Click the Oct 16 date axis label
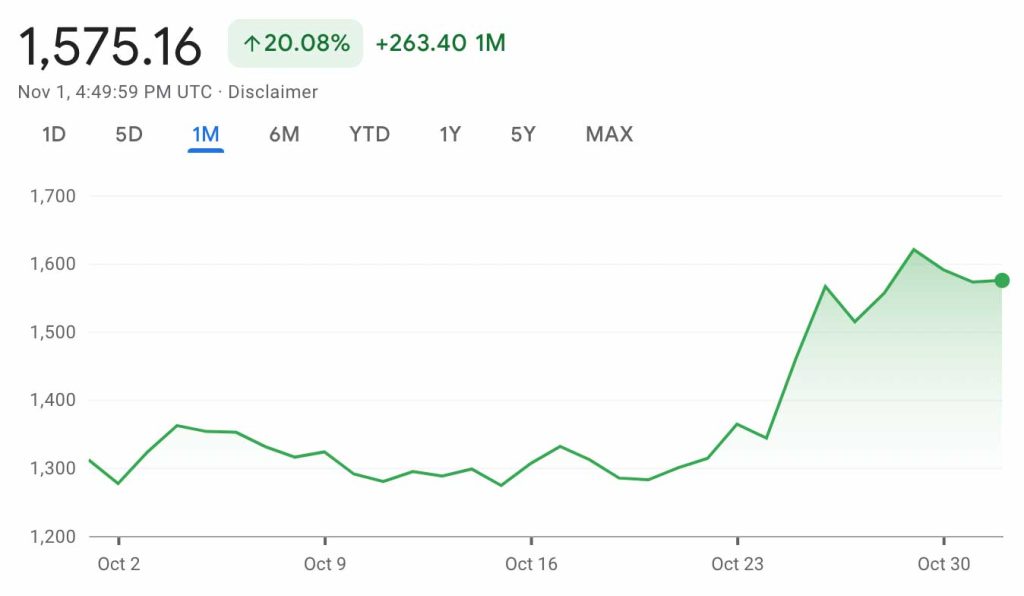This screenshot has height=596, width=1024. (x=531, y=564)
